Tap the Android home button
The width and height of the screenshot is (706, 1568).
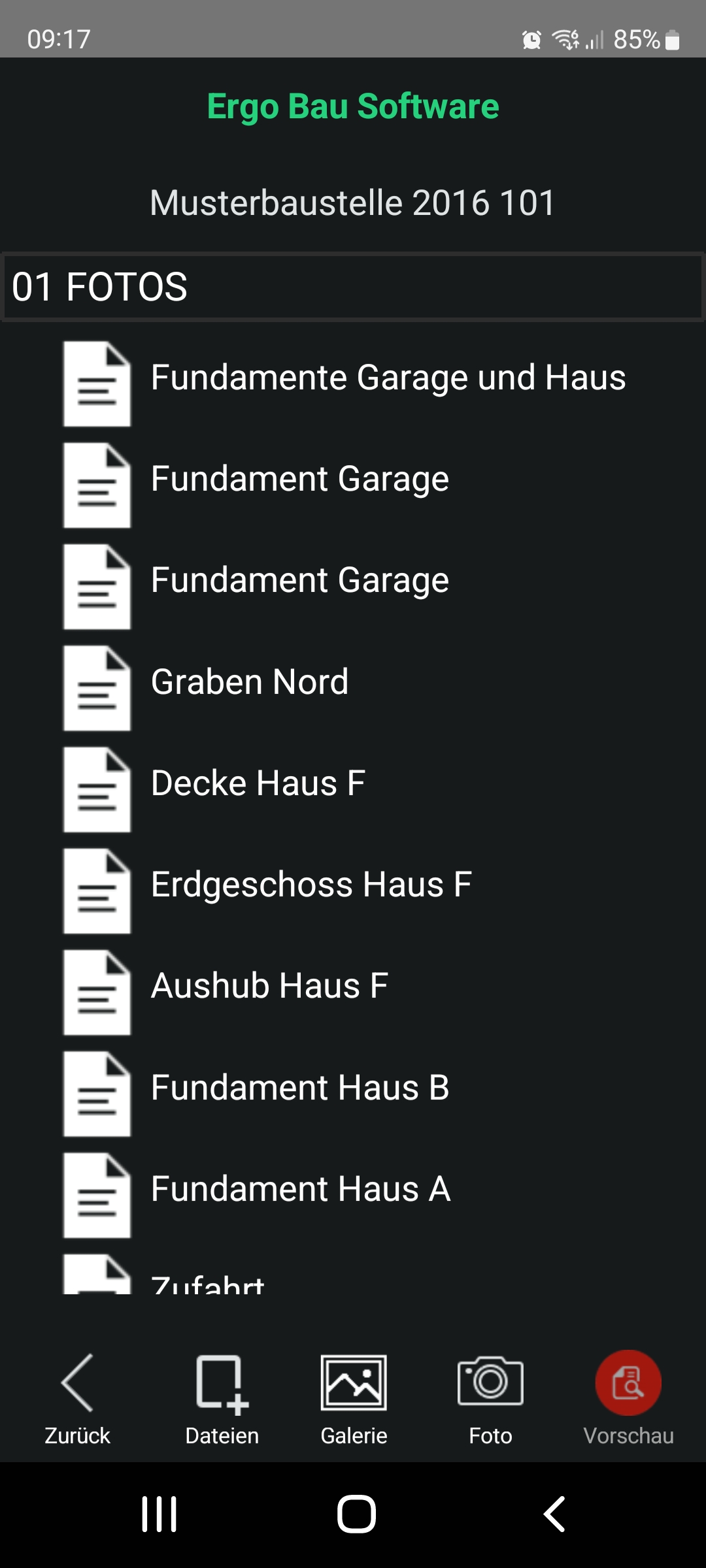pos(356,1514)
